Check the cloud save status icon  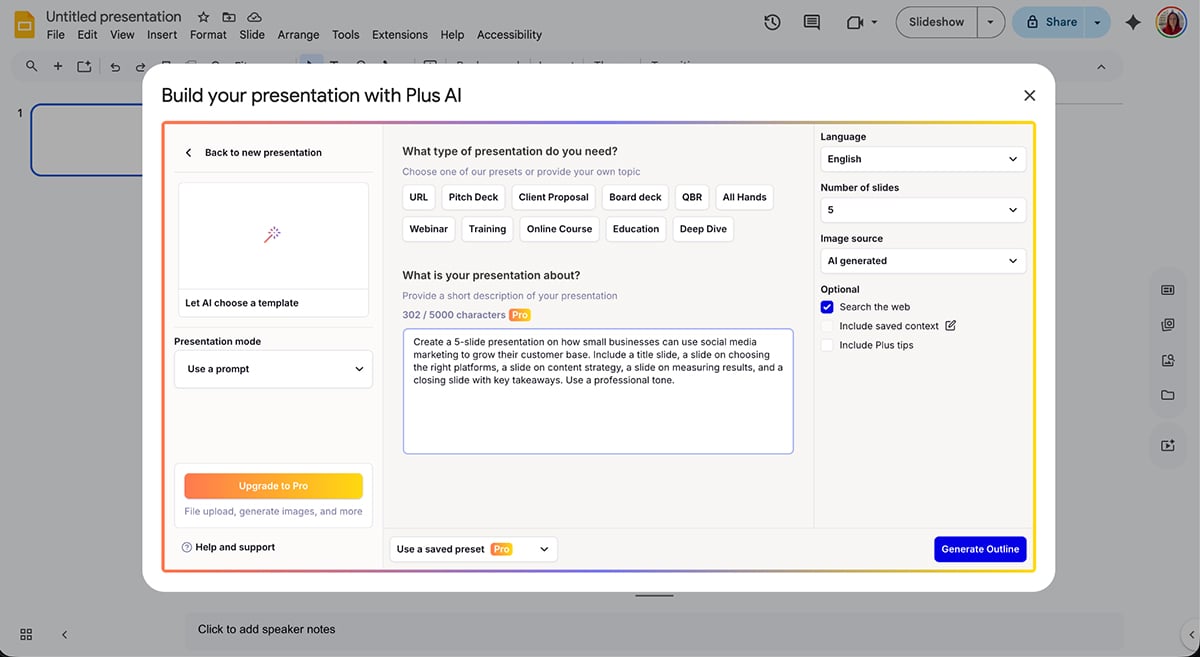[x=255, y=17]
